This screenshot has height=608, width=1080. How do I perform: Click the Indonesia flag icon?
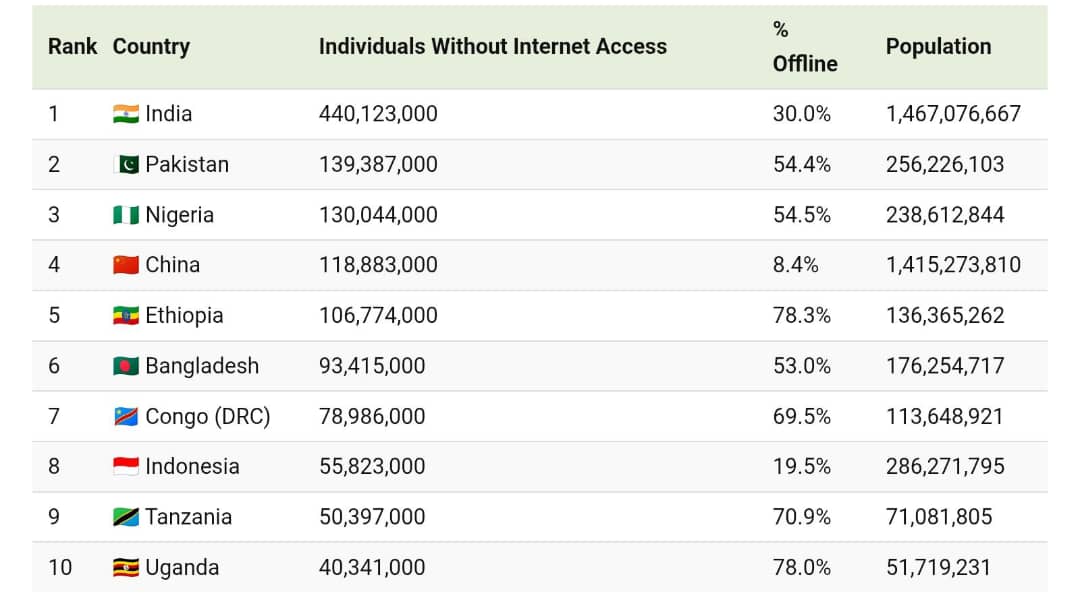point(125,466)
